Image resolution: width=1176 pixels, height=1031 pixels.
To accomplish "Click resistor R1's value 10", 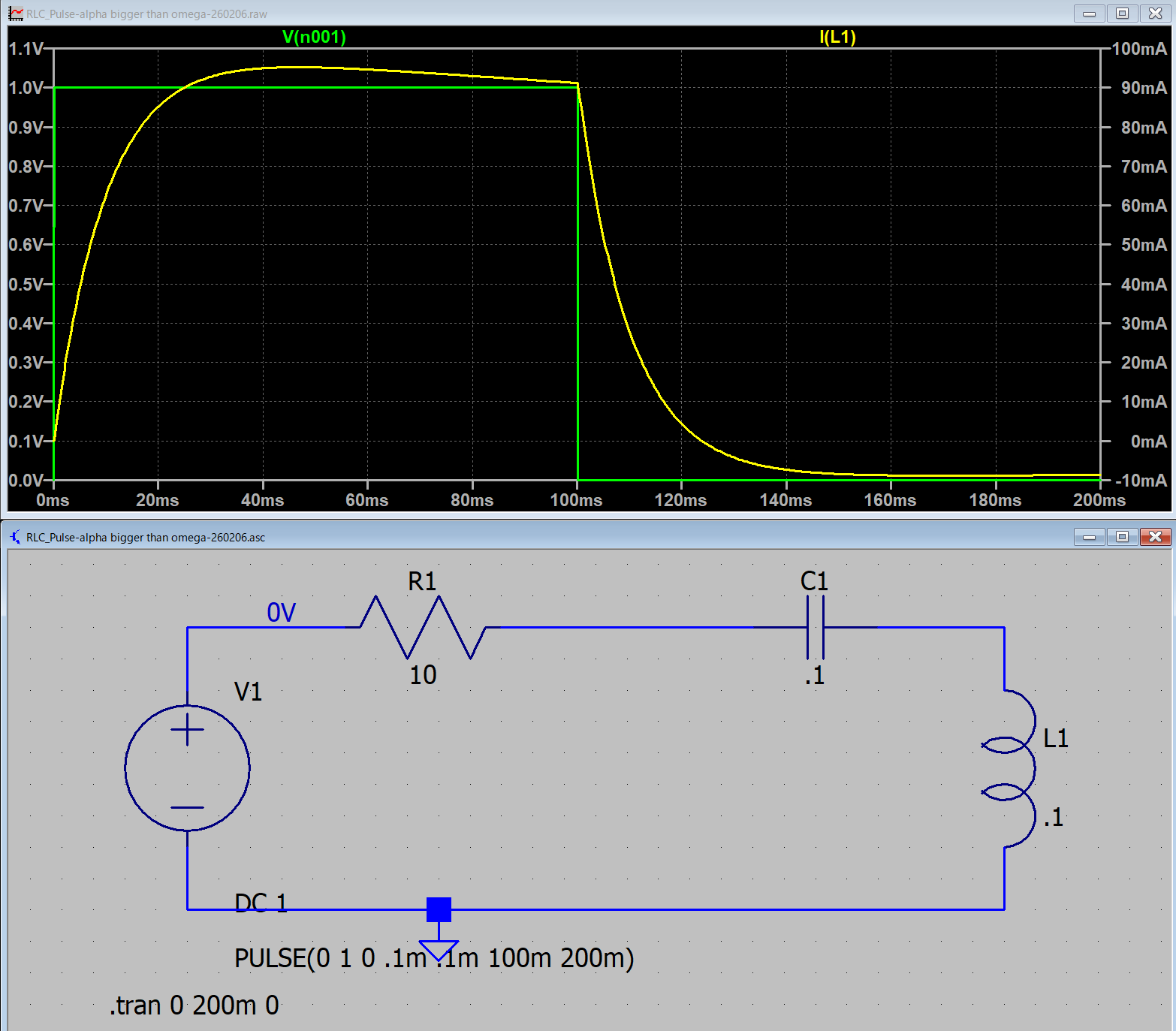I will pyautogui.click(x=423, y=674).
